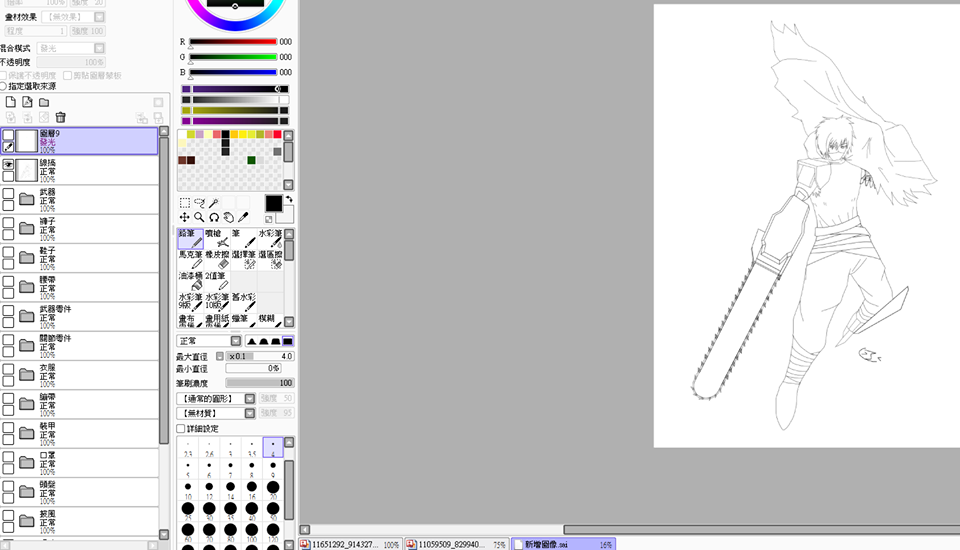Enable 詳細設定 detailed settings checkbox
The image size is (960, 550).
click(181, 429)
